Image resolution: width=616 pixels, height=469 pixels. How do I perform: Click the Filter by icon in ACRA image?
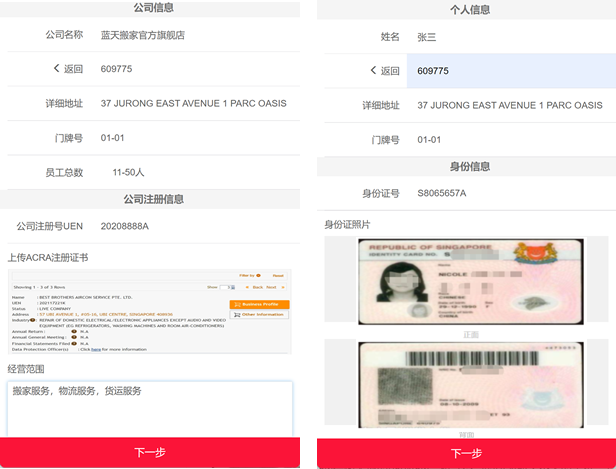[x=258, y=275]
